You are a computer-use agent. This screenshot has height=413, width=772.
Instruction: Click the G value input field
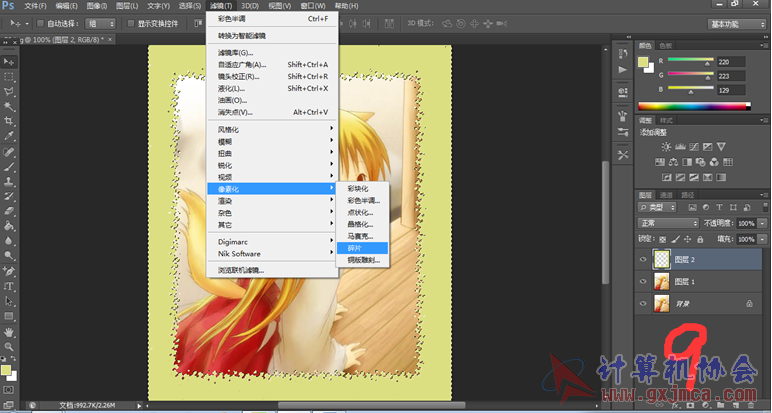(x=731, y=76)
